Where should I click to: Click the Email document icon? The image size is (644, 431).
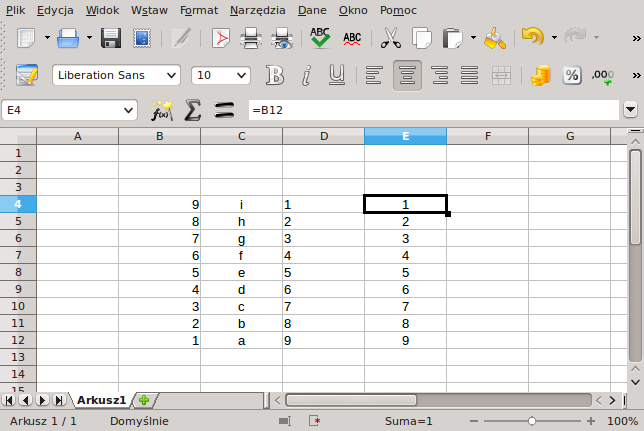point(142,38)
